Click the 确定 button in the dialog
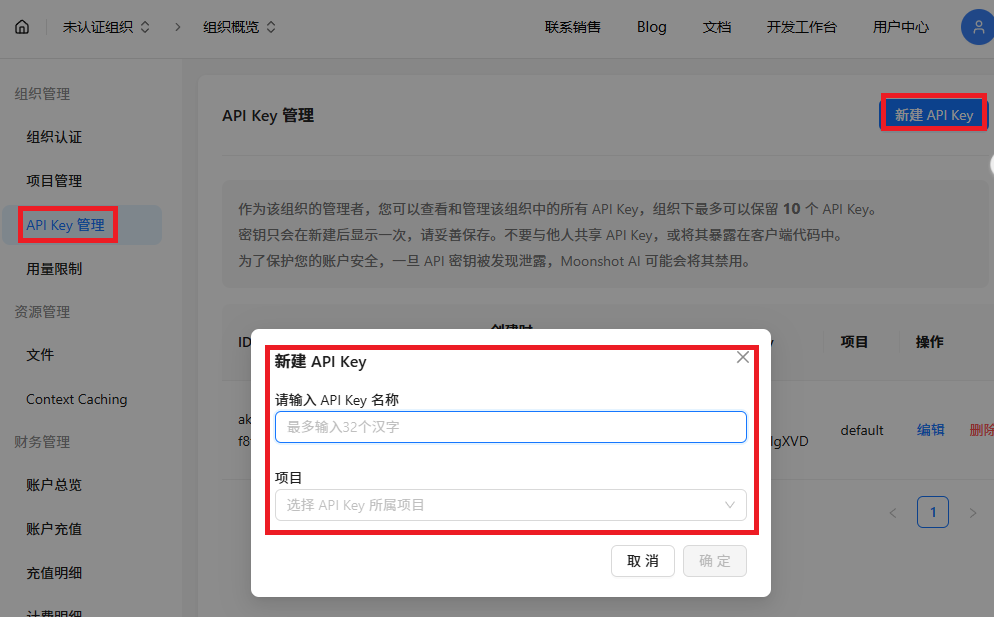 click(714, 561)
